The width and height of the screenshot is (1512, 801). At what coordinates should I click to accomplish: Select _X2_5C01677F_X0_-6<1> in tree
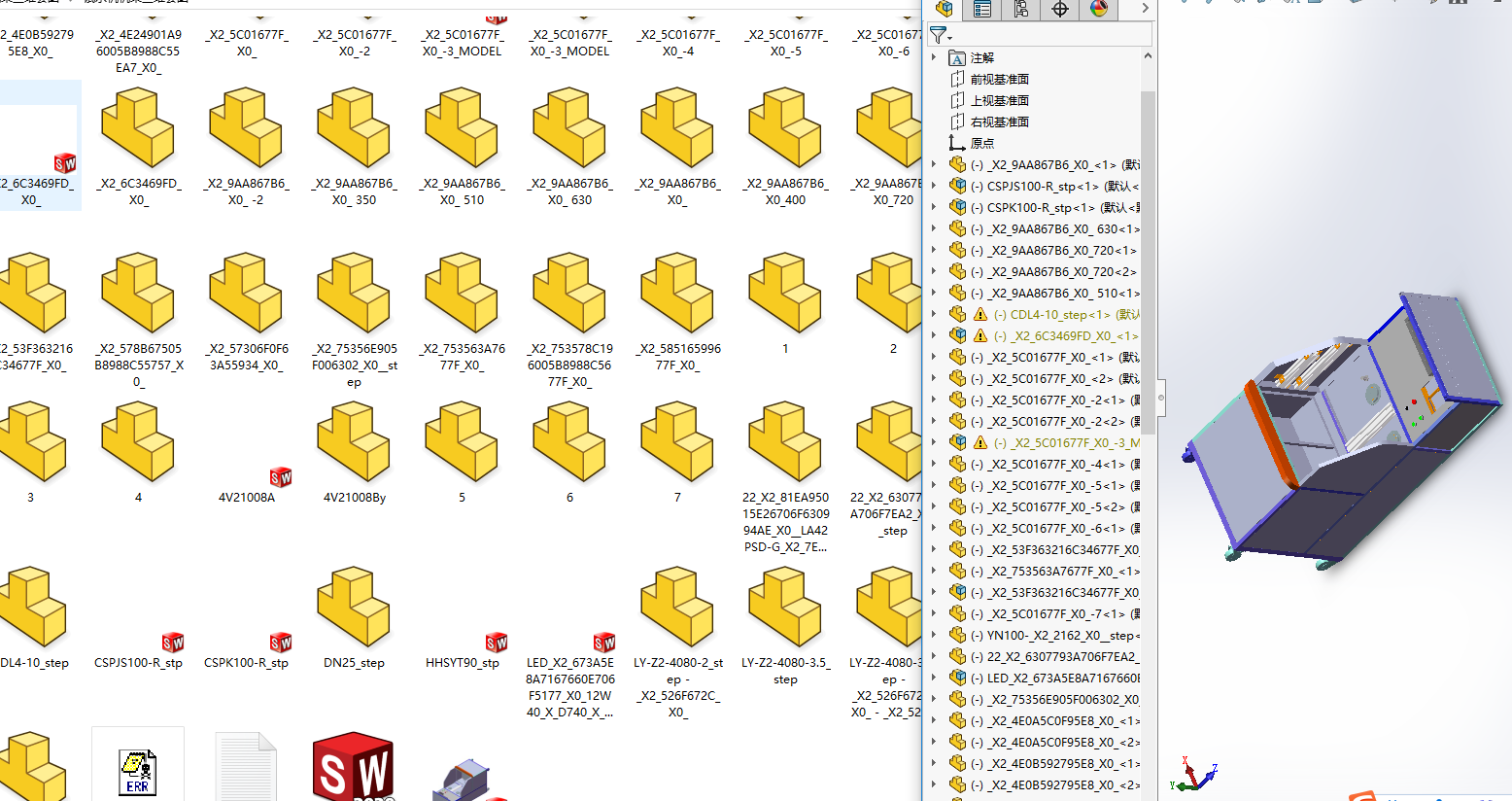tap(1057, 528)
